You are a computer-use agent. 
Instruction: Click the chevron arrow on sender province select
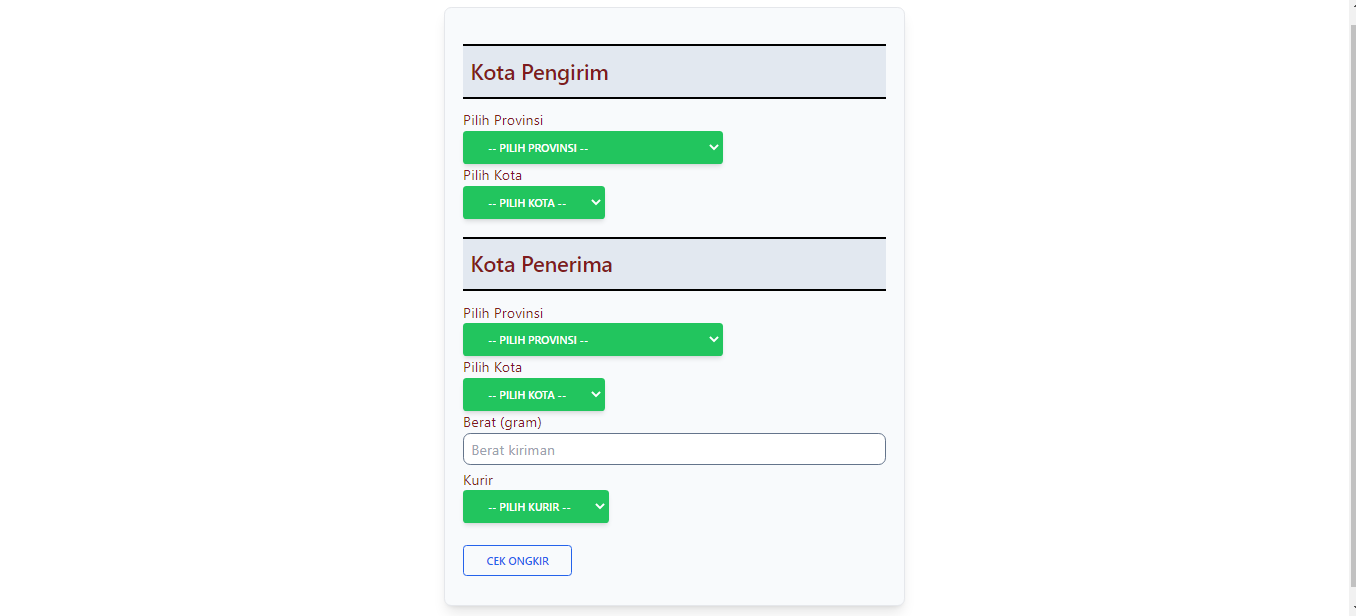[x=714, y=147]
